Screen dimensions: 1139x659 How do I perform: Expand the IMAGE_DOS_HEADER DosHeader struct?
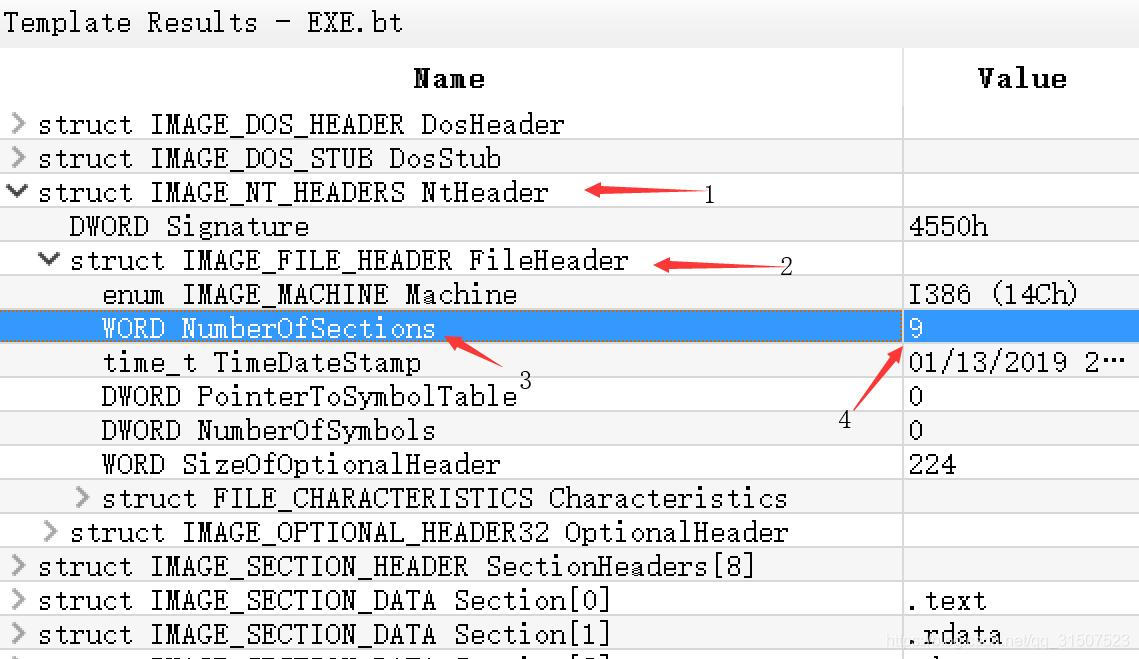point(18,124)
